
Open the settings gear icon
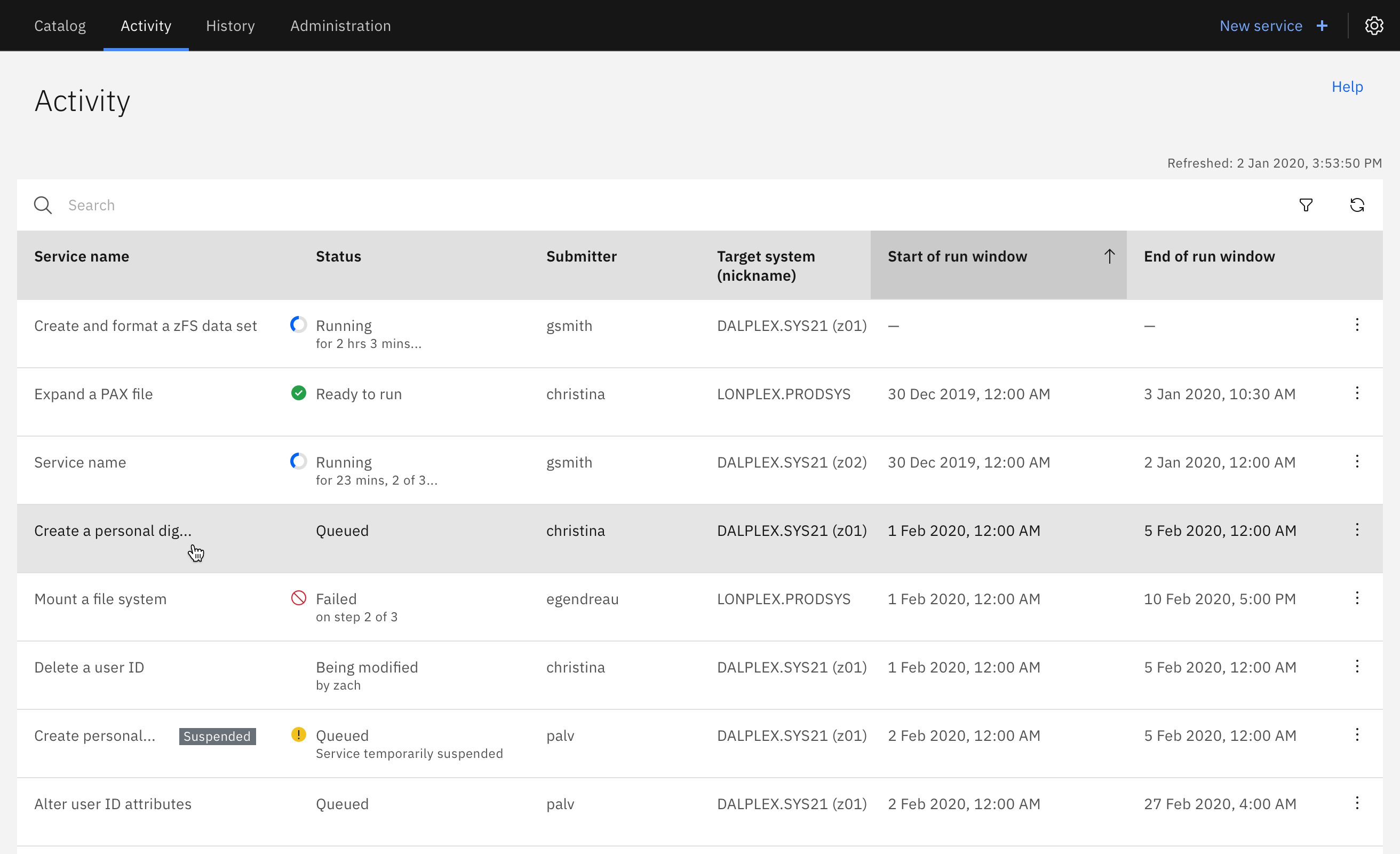tap(1373, 26)
